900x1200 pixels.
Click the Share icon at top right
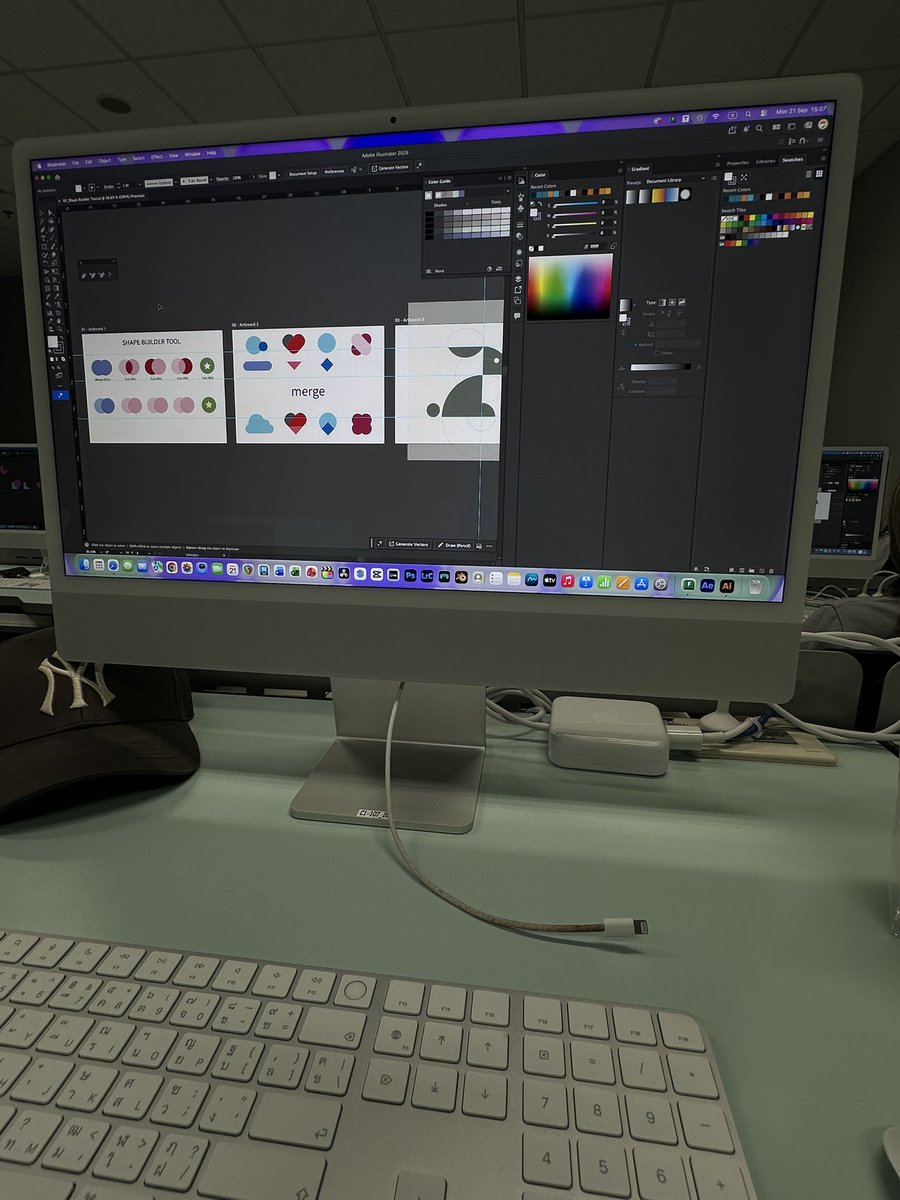732,129
